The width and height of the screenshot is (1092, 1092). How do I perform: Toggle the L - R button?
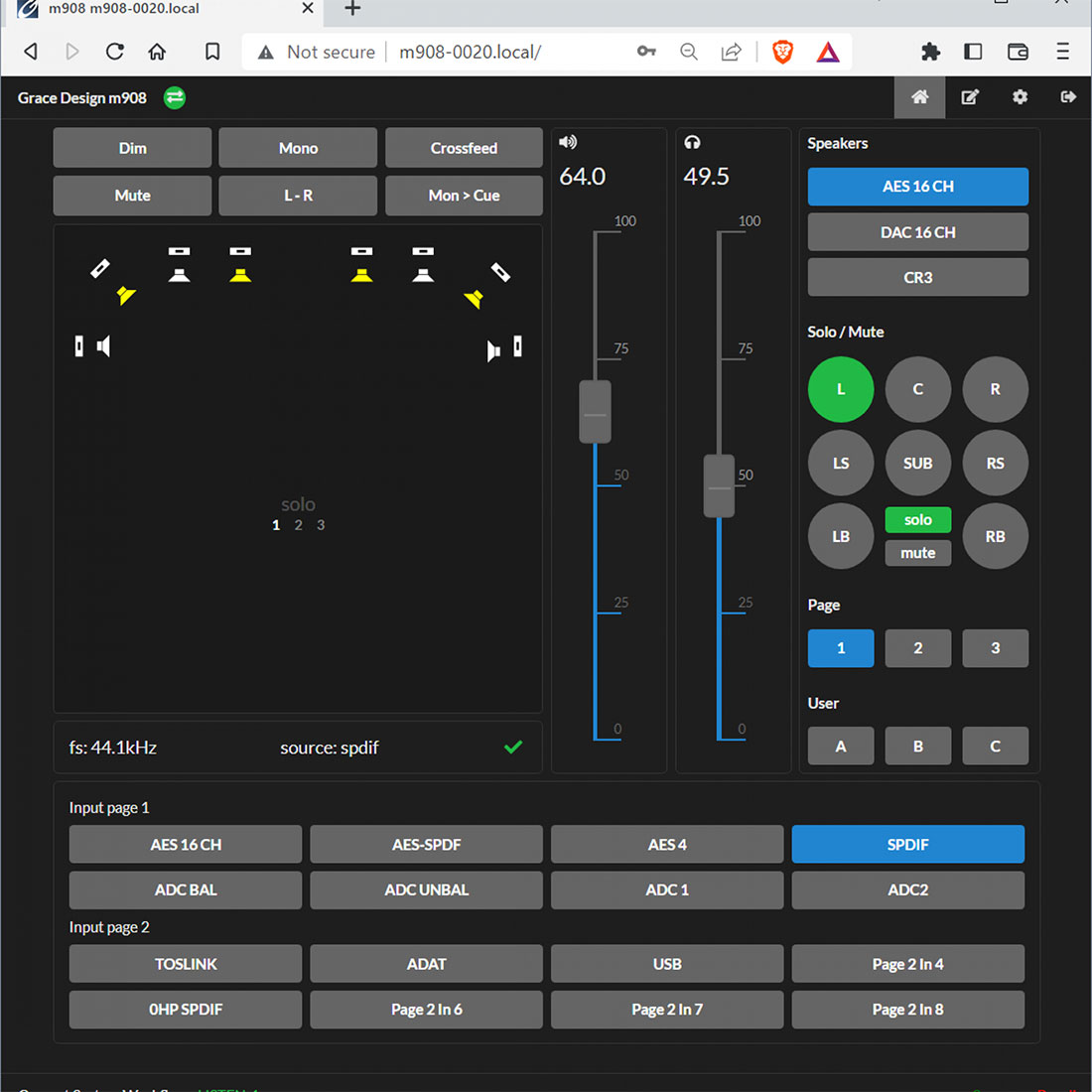(x=298, y=195)
